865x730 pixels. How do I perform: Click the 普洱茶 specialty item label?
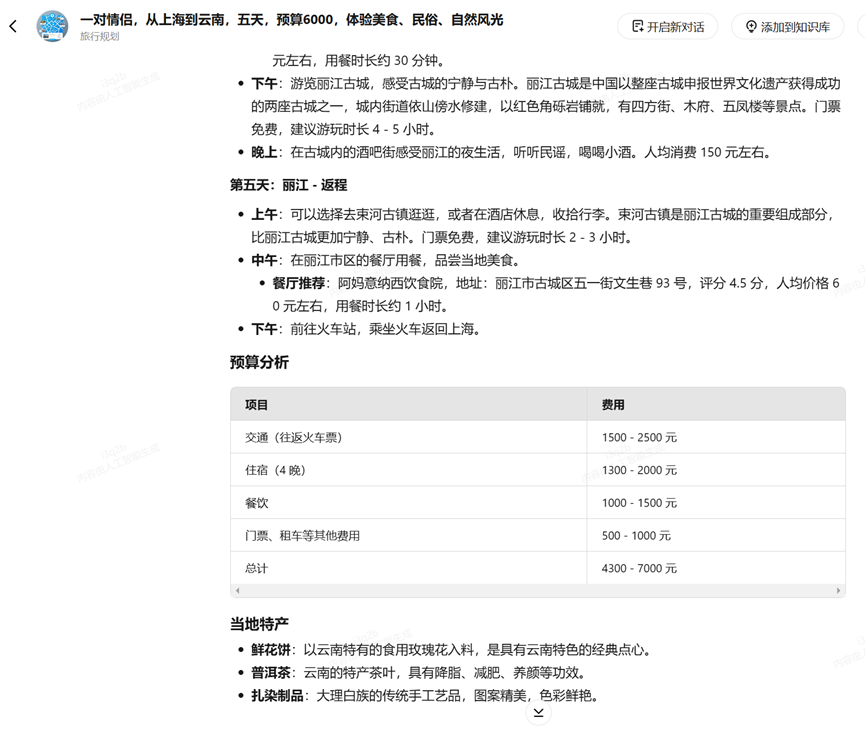(x=271, y=673)
